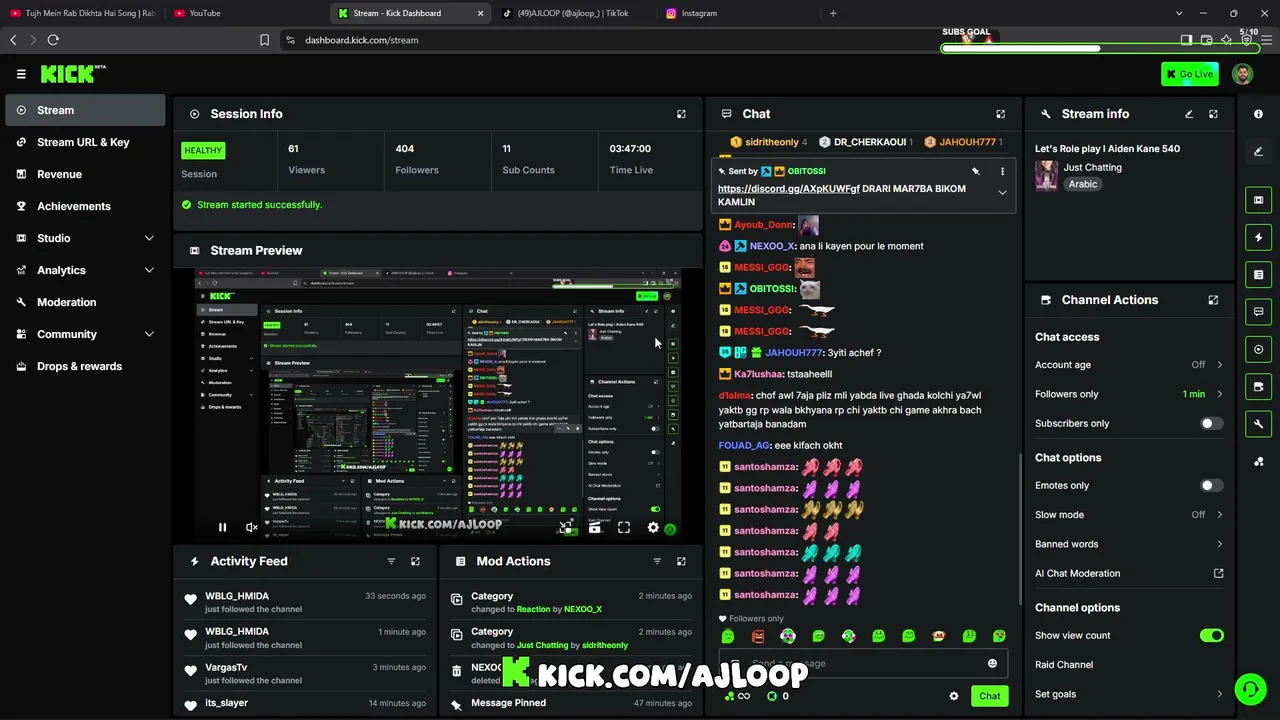Image resolution: width=1280 pixels, height=720 pixels.
Task: Filter the Activity Feed
Action: (x=391, y=562)
